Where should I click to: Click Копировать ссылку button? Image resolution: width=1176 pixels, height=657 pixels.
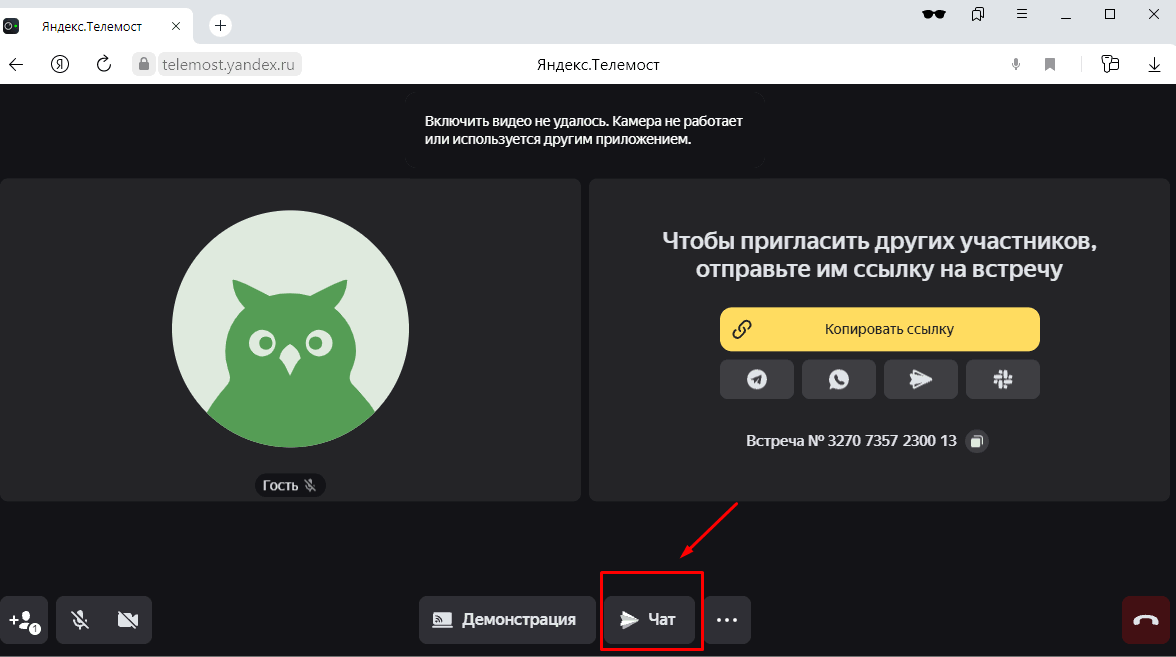pyautogui.click(x=880, y=329)
